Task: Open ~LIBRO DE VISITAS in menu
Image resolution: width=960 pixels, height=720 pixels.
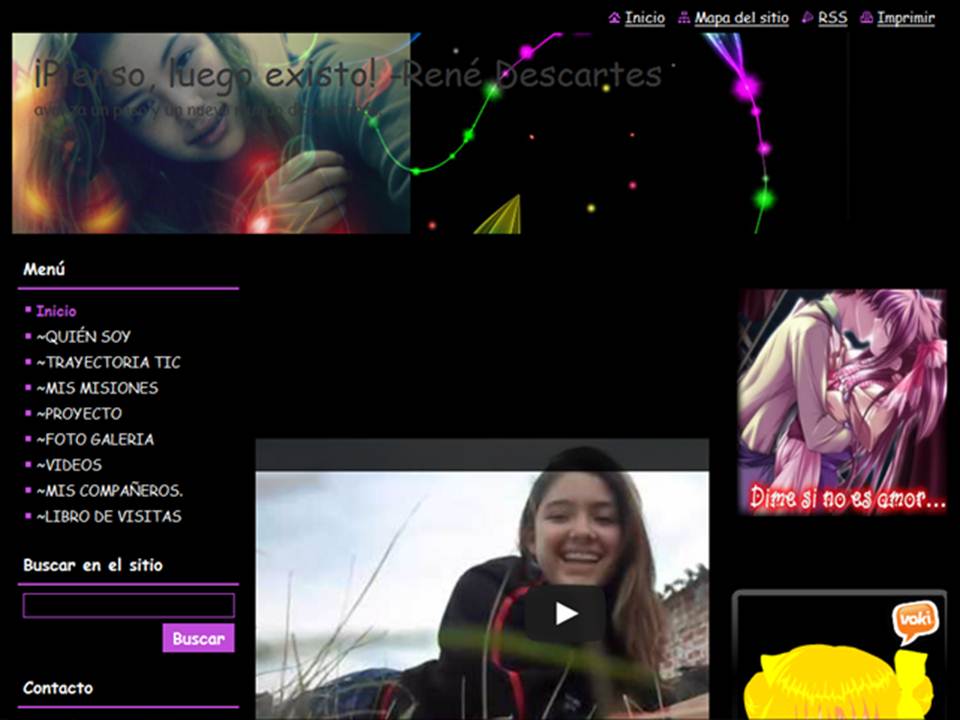Action: pyautogui.click(x=108, y=517)
